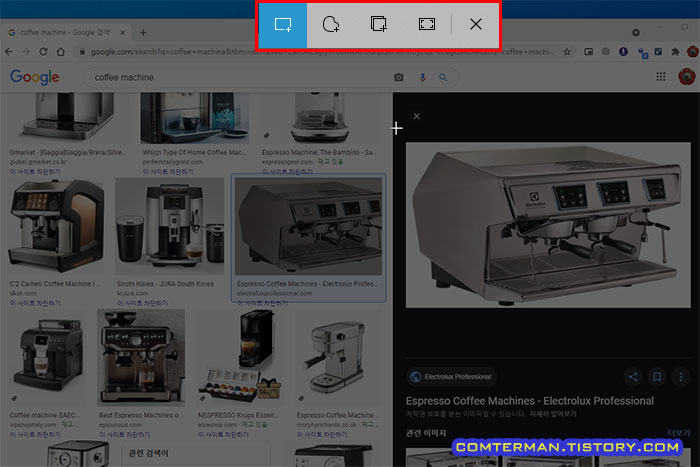Close the coffee machine Google tab
Image resolution: width=700 pixels, height=467 pixels.
(x=123, y=33)
